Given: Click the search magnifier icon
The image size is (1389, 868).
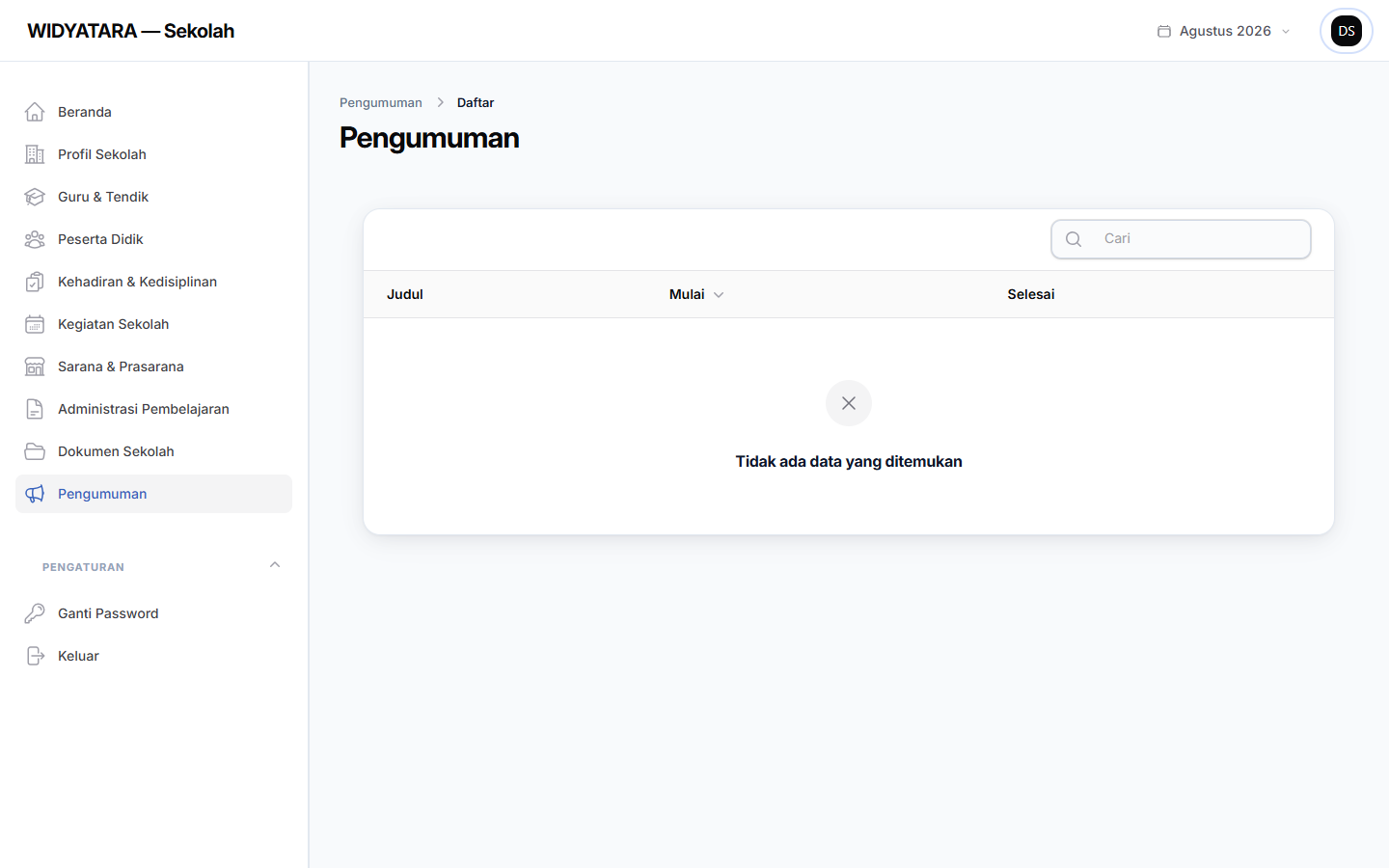Looking at the screenshot, I should 1074,239.
